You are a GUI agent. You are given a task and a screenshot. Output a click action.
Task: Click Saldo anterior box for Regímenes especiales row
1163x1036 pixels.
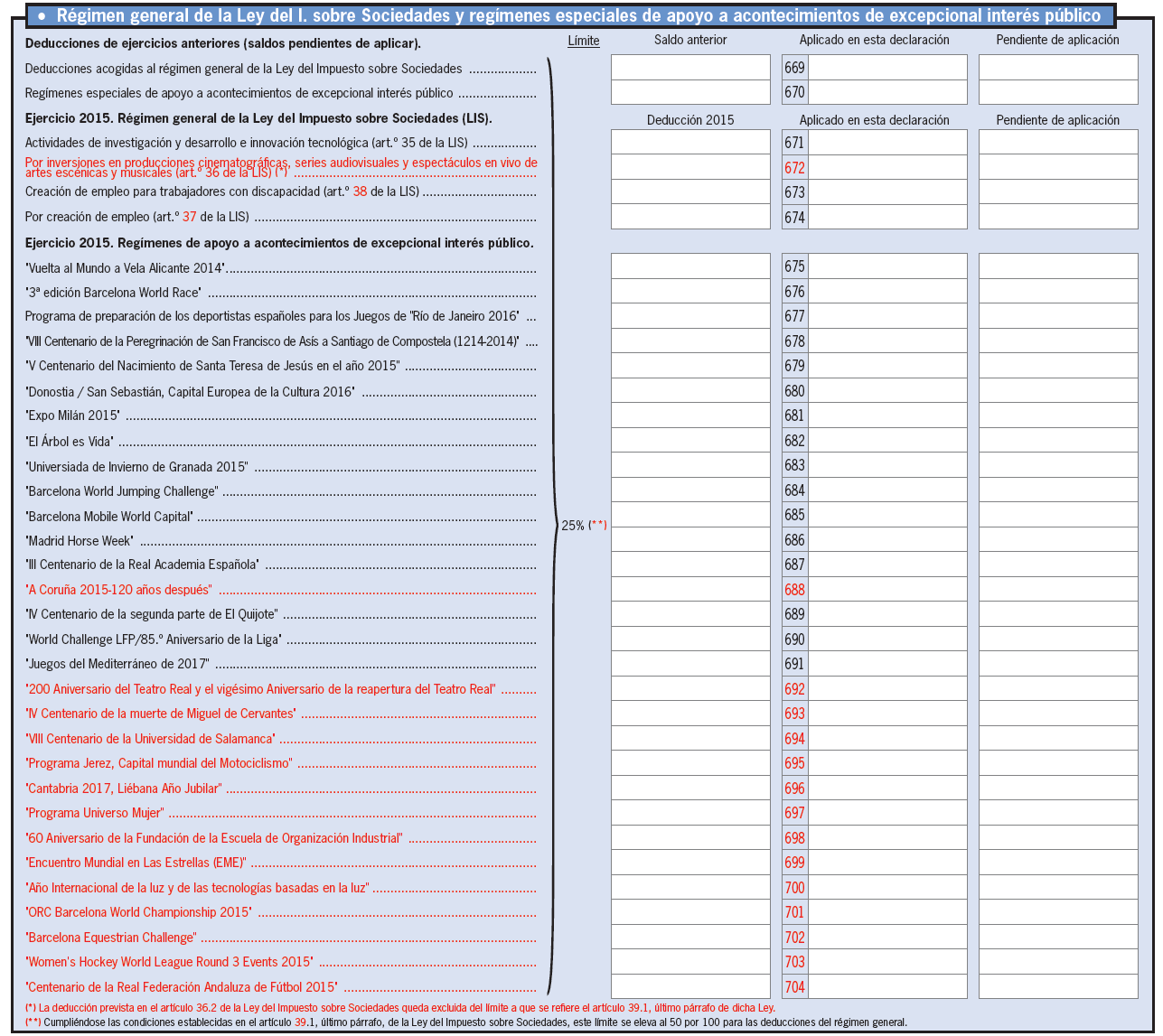(690, 92)
